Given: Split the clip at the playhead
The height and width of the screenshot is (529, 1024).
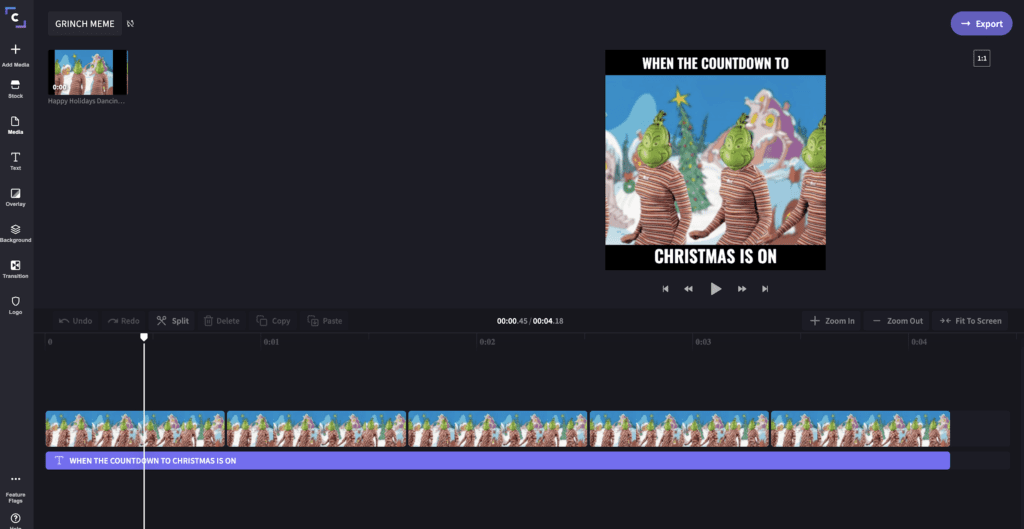Looking at the screenshot, I should [x=172, y=321].
